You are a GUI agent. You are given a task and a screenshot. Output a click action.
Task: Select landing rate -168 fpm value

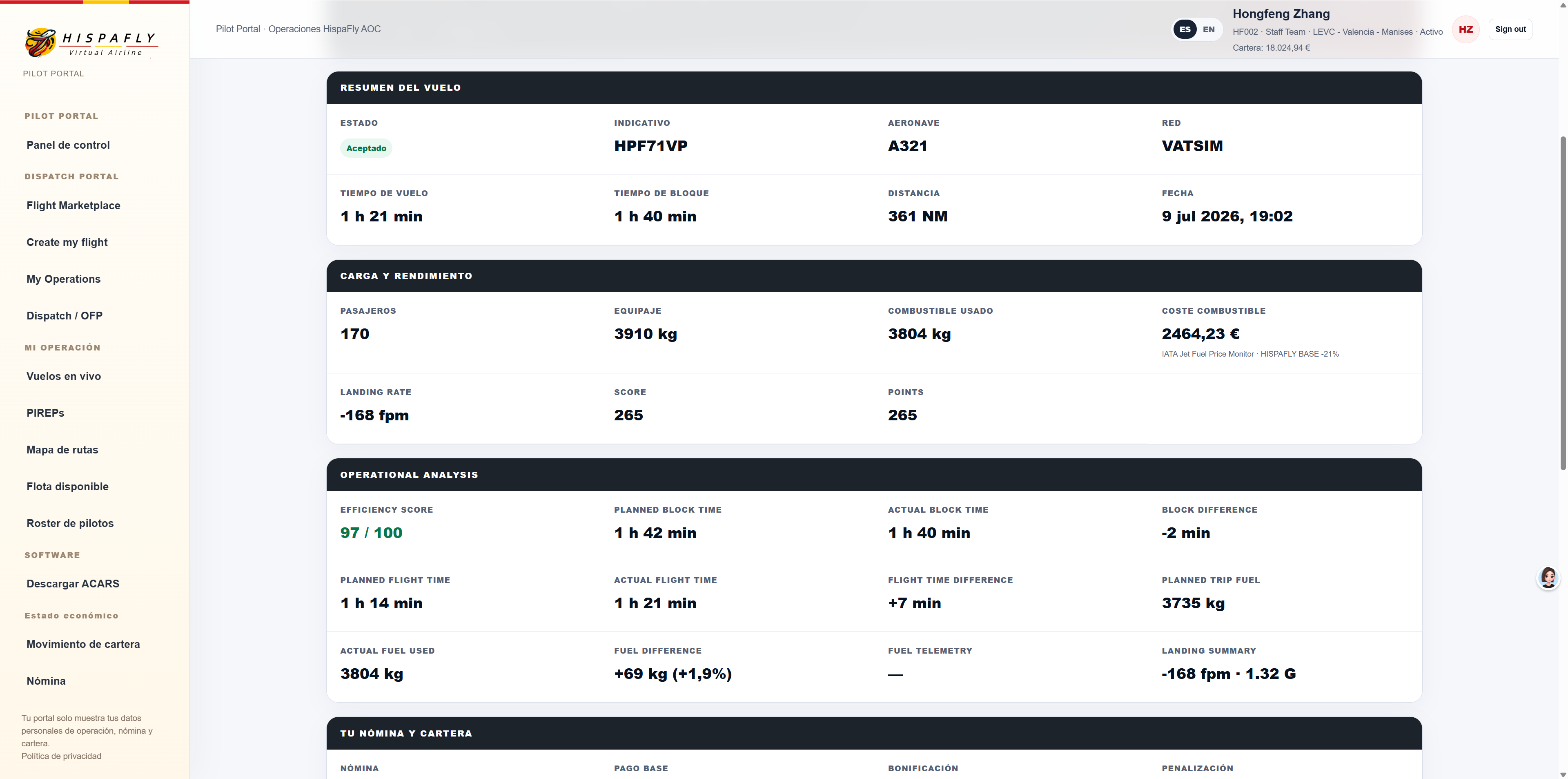pyautogui.click(x=374, y=415)
